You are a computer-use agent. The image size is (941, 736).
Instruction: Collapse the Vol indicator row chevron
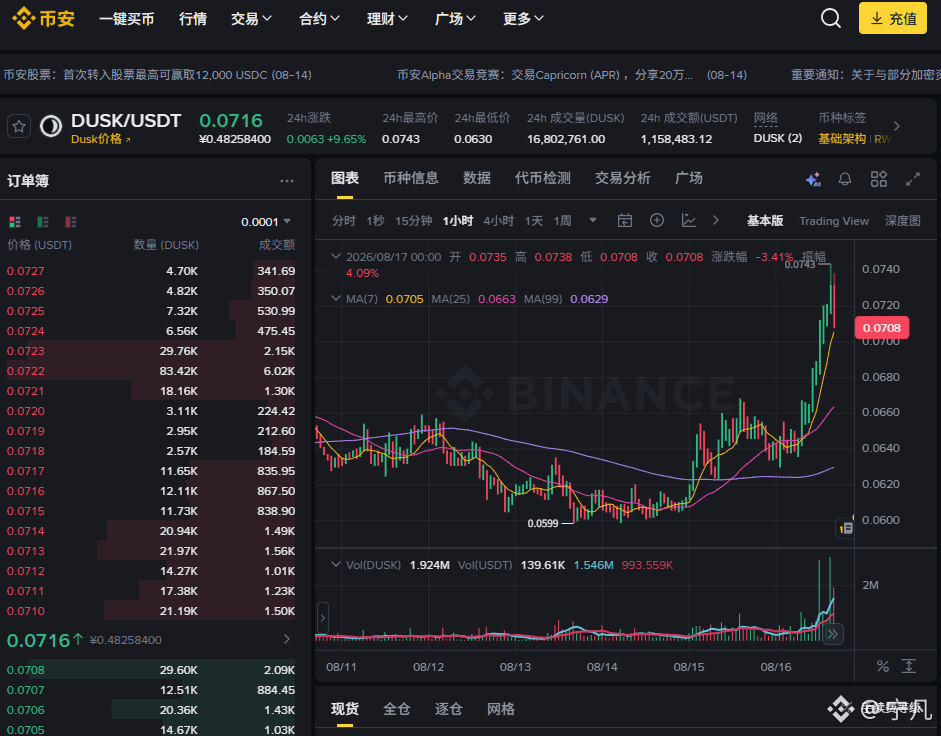335,564
